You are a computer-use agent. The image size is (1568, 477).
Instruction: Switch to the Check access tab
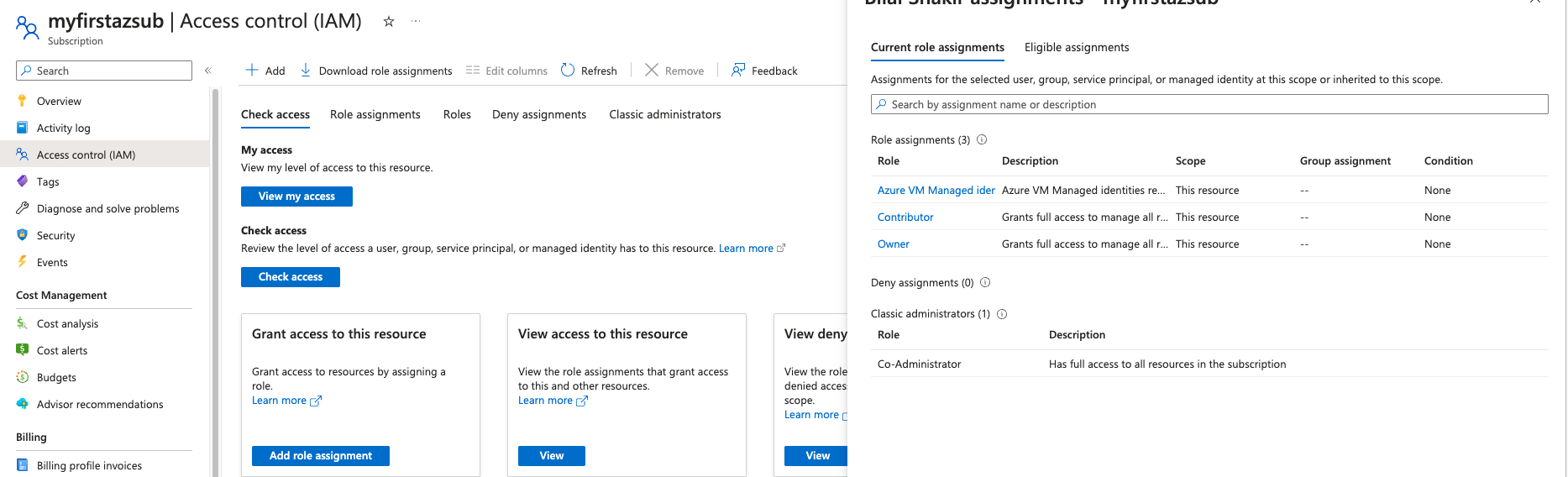[275, 114]
